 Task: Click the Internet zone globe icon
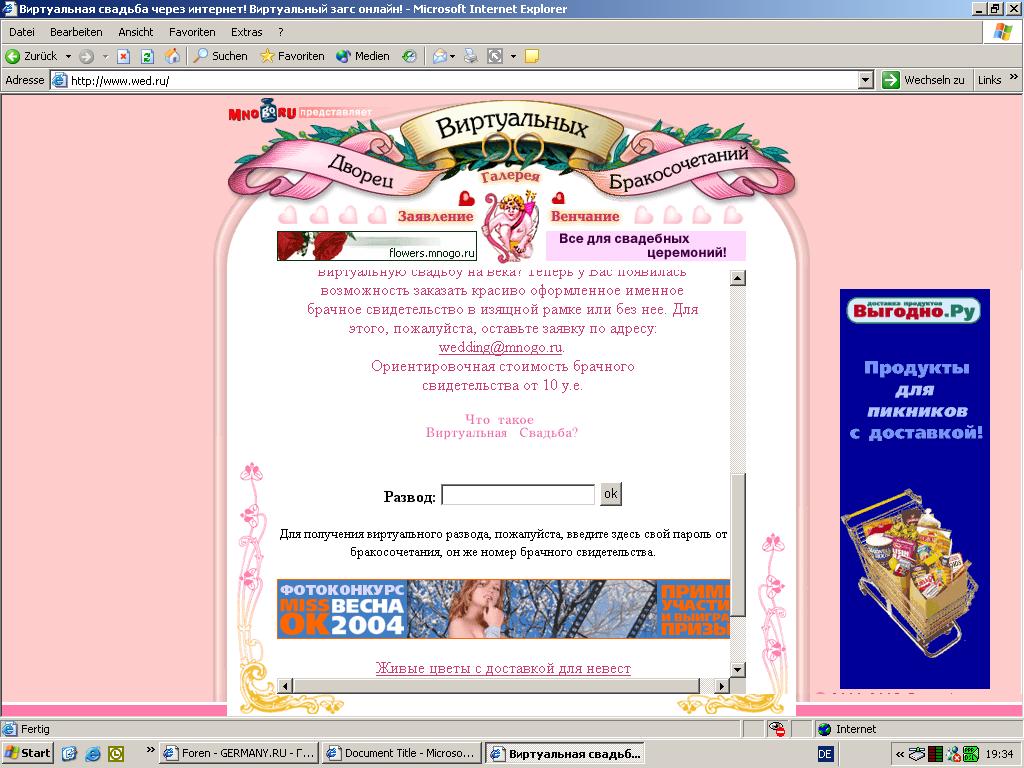click(824, 729)
